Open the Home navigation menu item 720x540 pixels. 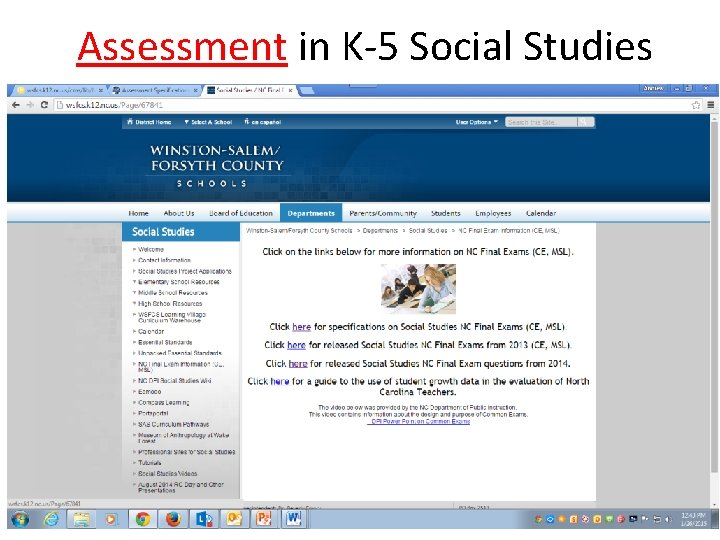(x=138, y=213)
